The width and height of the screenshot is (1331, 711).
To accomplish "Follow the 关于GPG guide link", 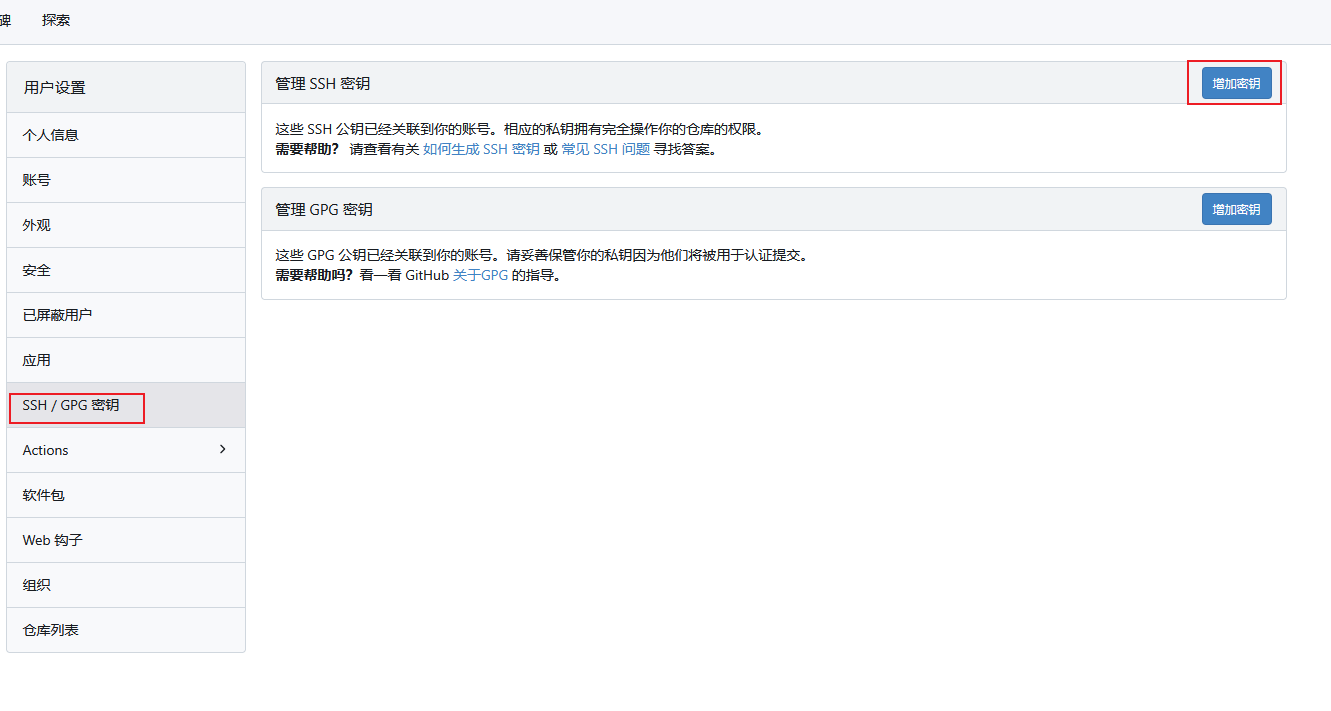I will pos(480,275).
